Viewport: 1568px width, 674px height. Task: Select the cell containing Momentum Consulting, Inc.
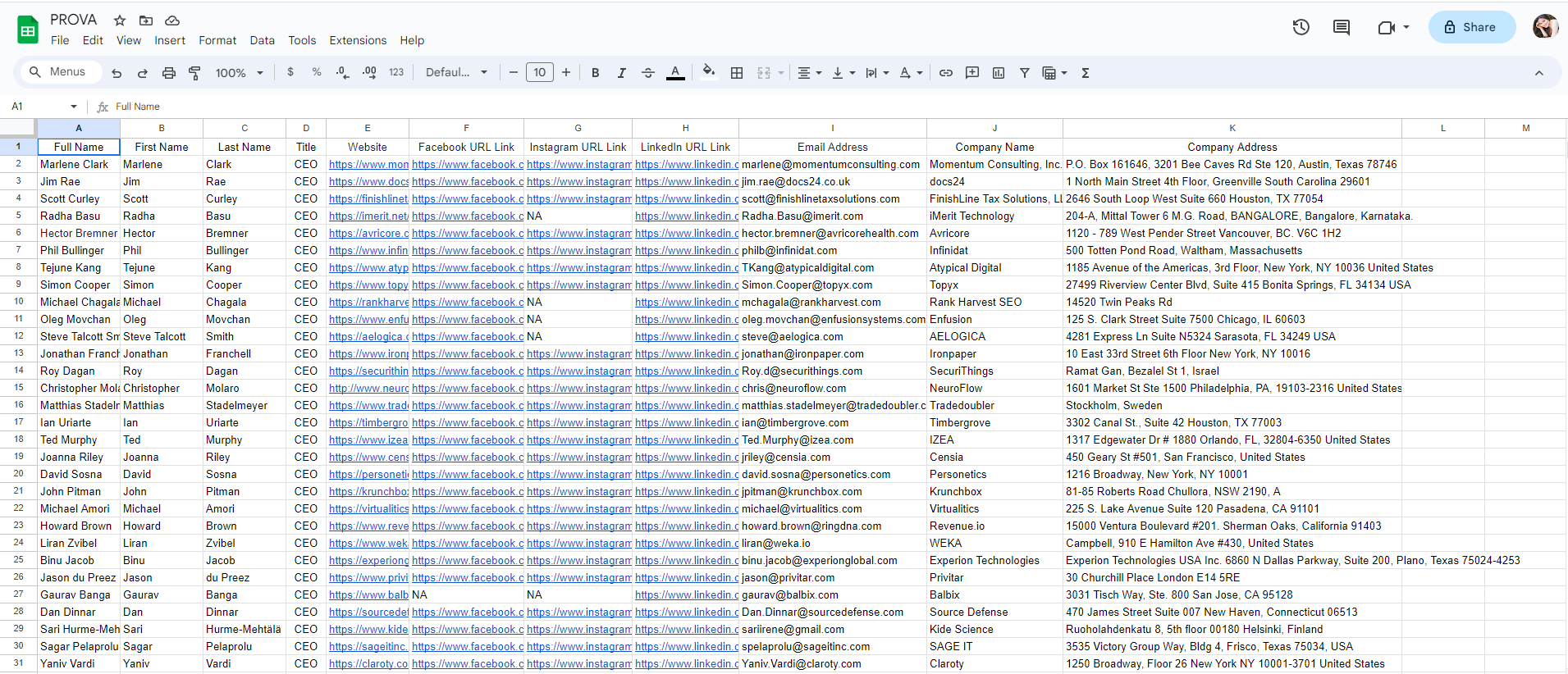[994, 165]
